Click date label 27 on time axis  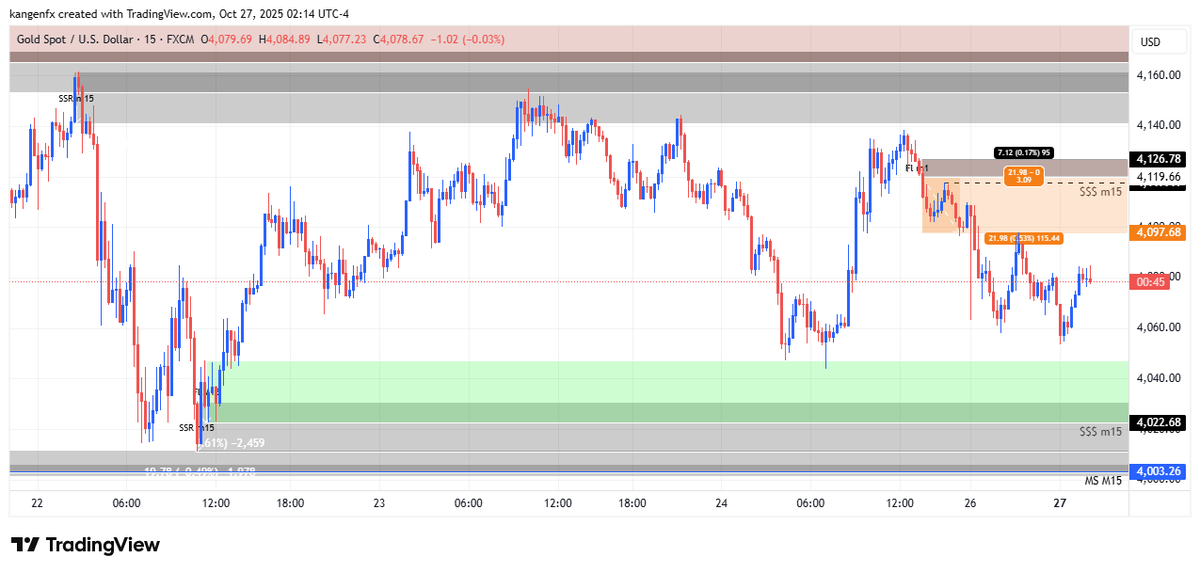(1060, 504)
